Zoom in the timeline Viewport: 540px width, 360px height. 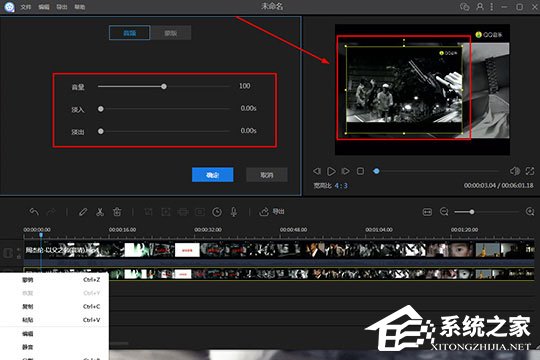click(x=530, y=212)
